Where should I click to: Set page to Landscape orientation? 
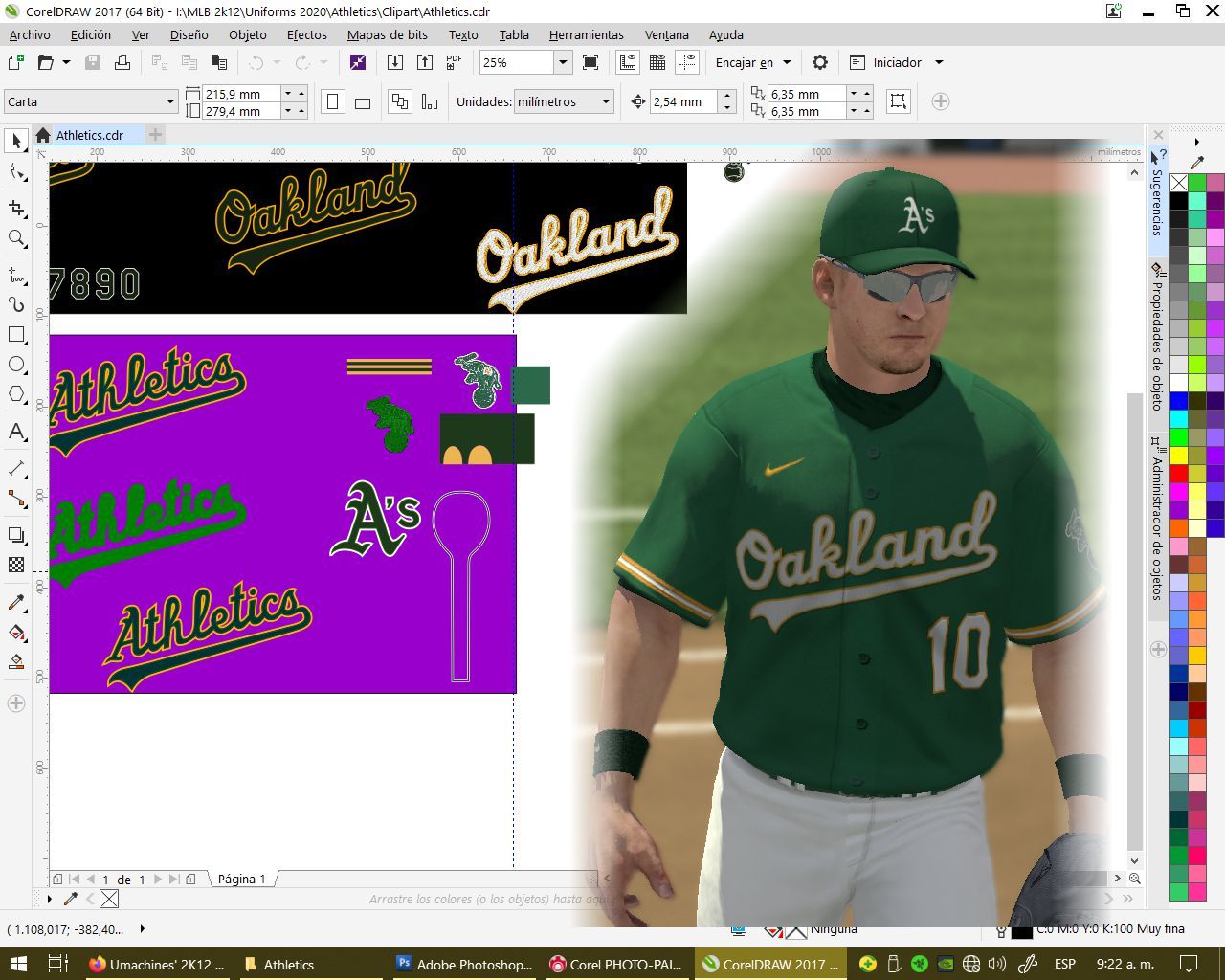pos(363,101)
